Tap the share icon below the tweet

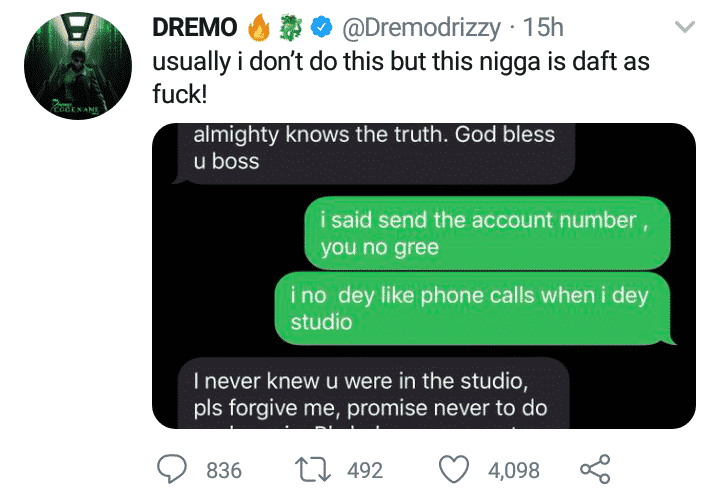pos(595,469)
